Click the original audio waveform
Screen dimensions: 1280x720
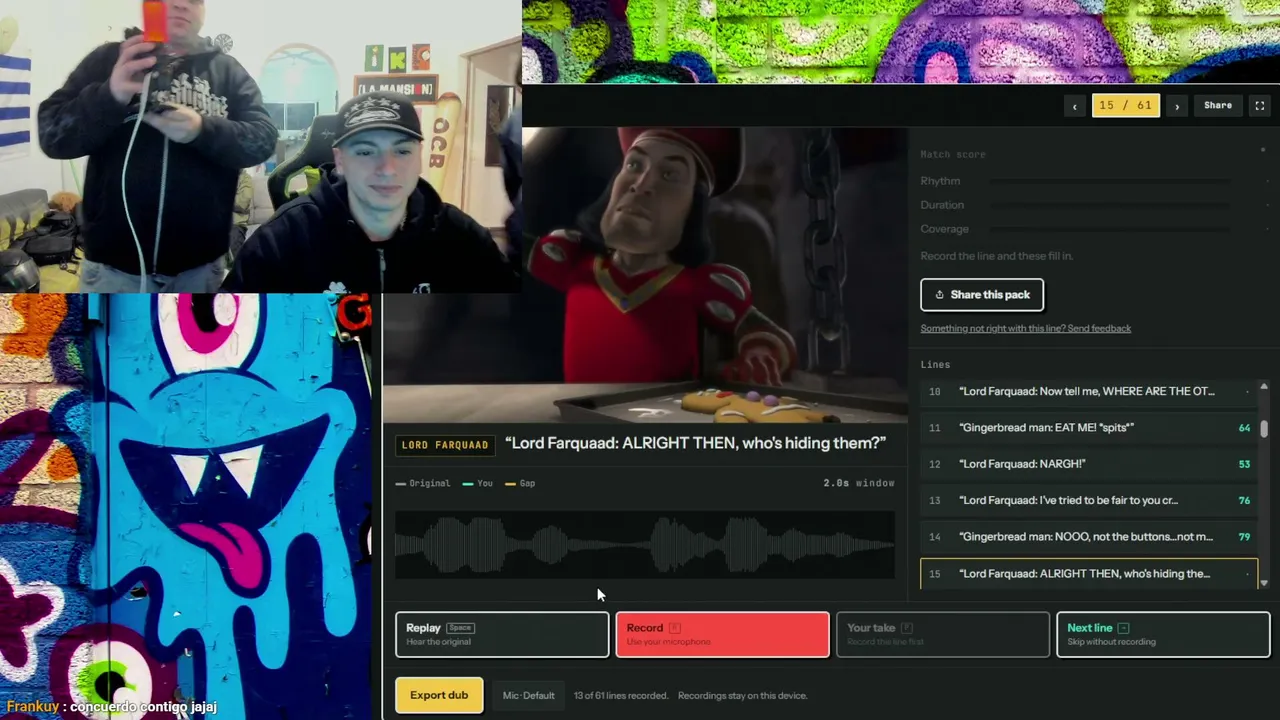645,545
